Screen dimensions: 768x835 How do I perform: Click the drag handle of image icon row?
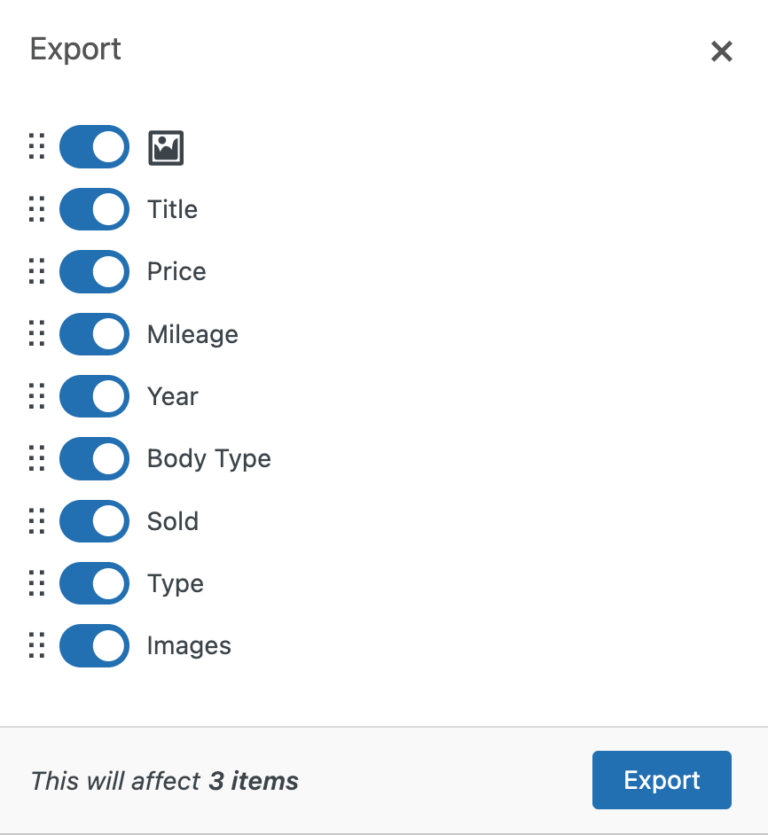(37, 146)
